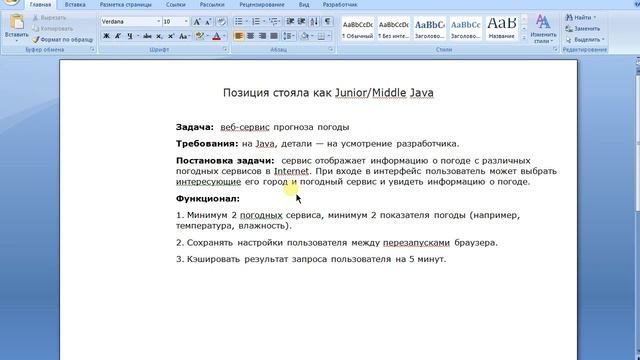Click the grow font size icon
The height and width of the screenshot is (360, 640).
click(x=197, y=22)
